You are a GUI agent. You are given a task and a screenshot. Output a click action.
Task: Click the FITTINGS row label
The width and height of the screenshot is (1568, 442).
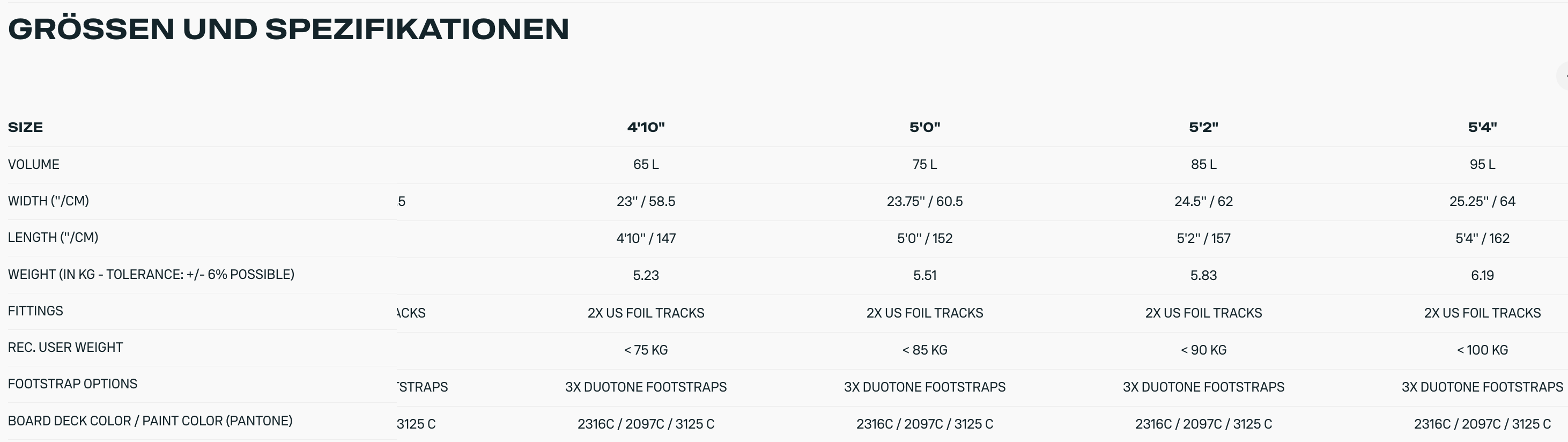point(35,311)
